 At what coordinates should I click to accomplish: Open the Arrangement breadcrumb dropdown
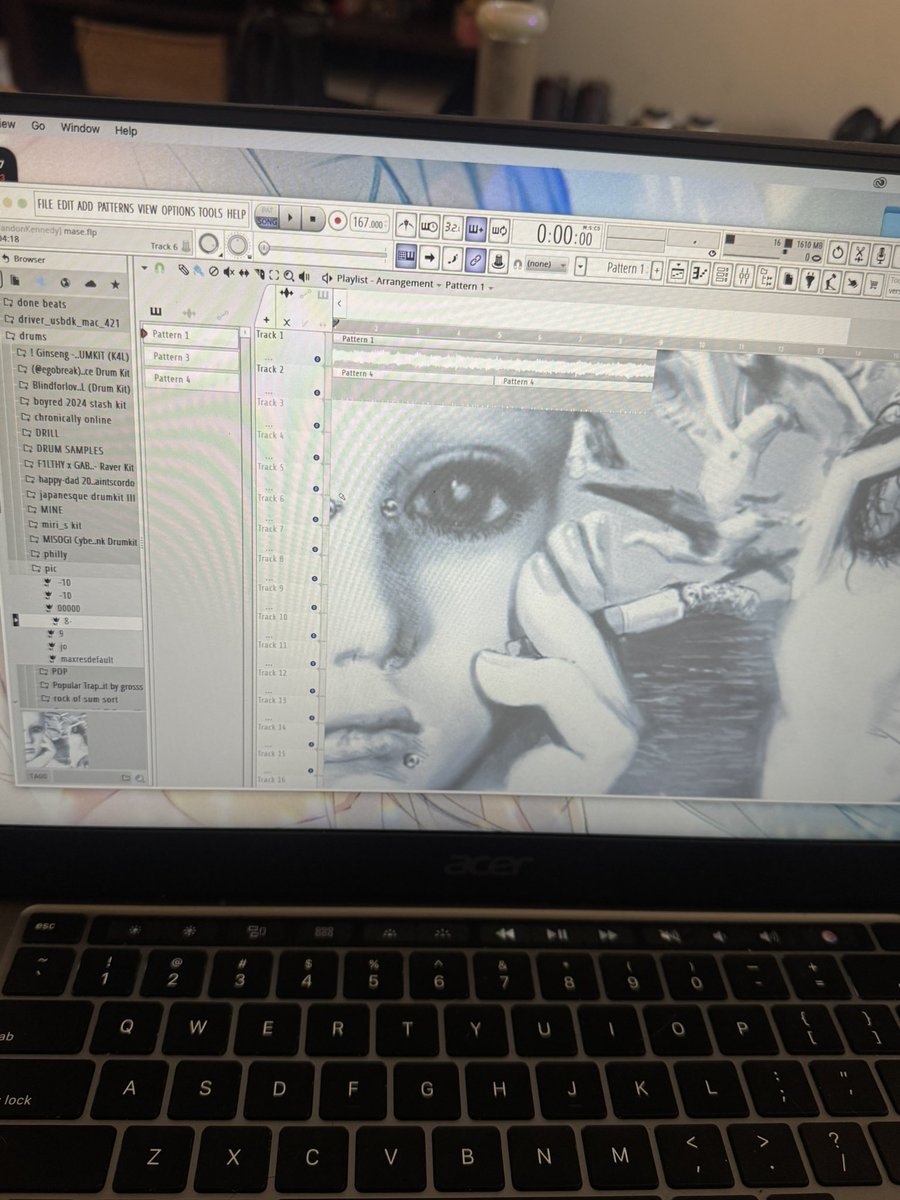pos(410,284)
